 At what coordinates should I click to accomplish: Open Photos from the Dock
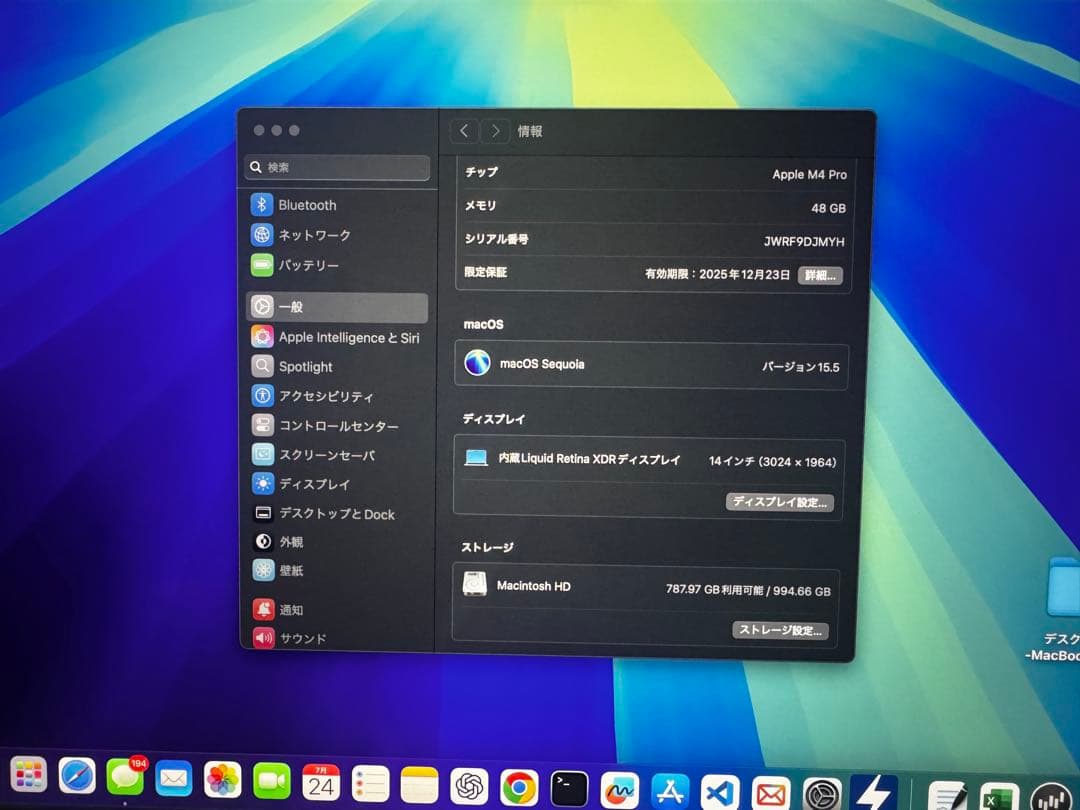point(222,780)
